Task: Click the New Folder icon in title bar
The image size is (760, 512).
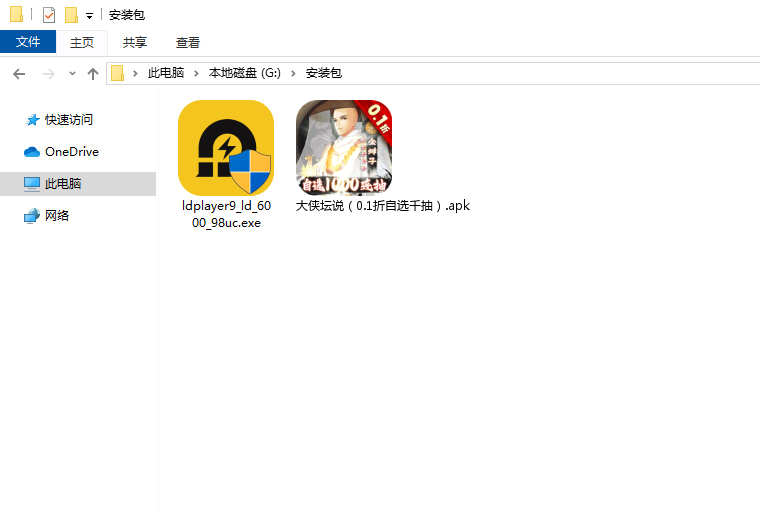Action: pyautogui.click(x=71, y=15)
